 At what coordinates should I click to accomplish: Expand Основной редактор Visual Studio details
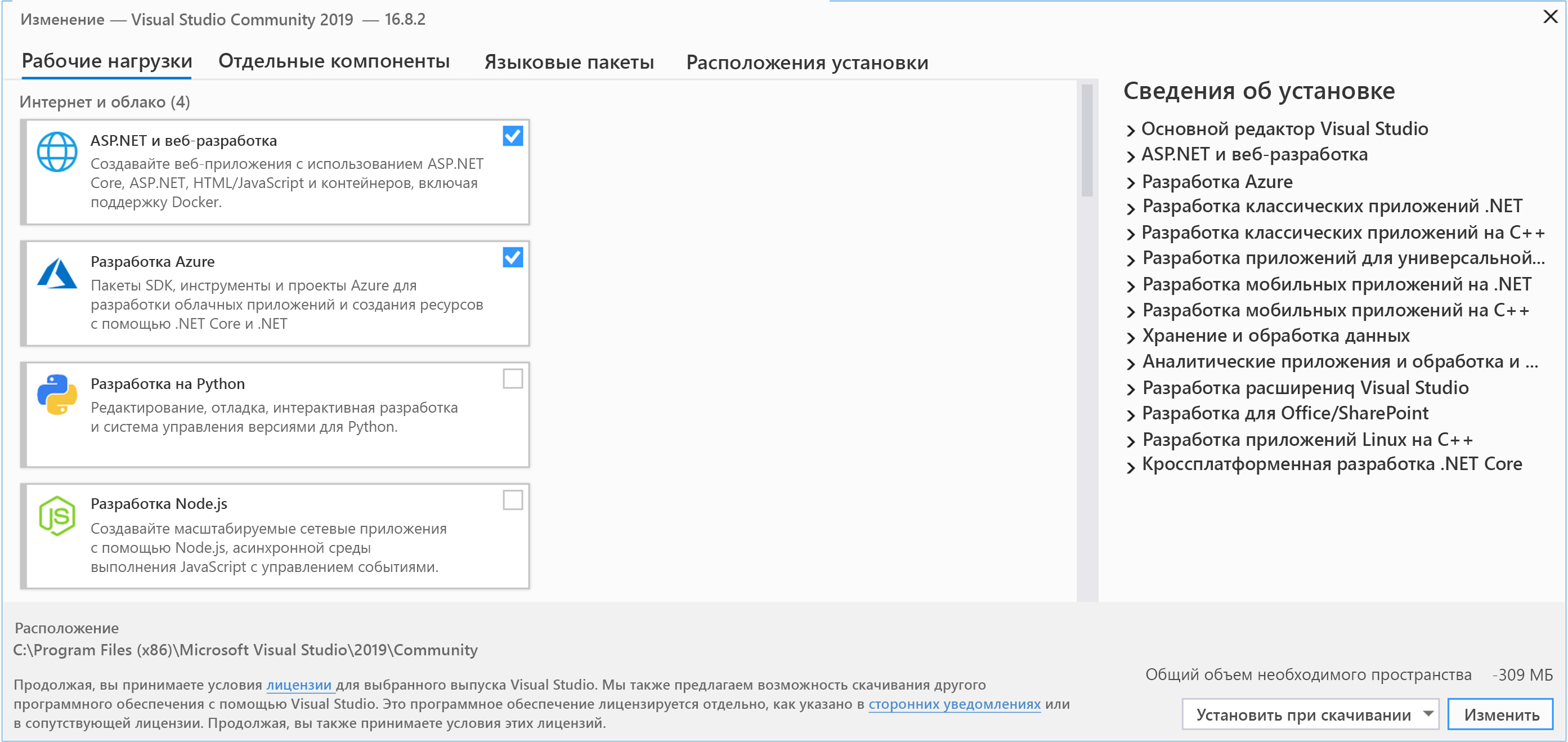1130,130
